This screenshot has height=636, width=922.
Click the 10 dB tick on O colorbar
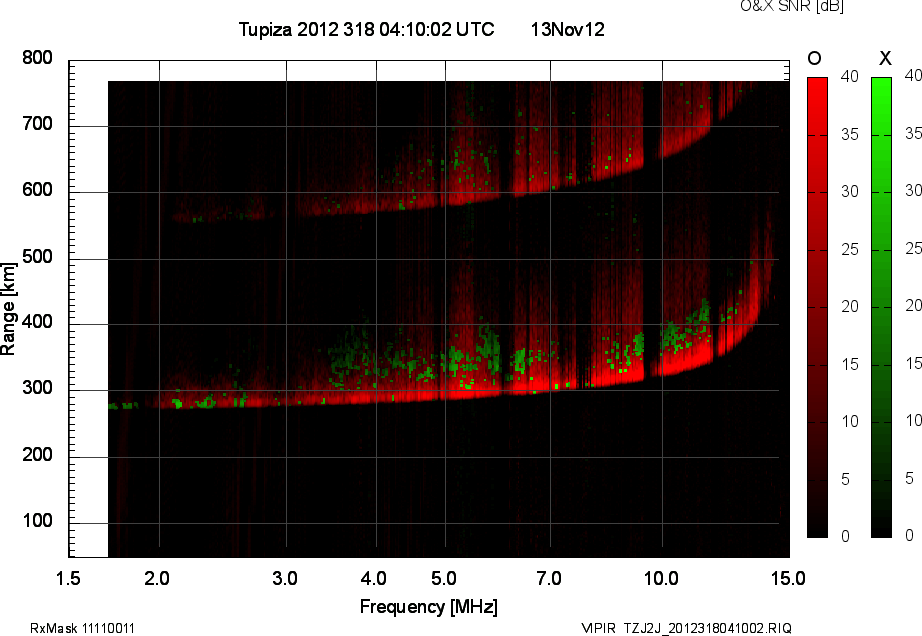(850, 421)
